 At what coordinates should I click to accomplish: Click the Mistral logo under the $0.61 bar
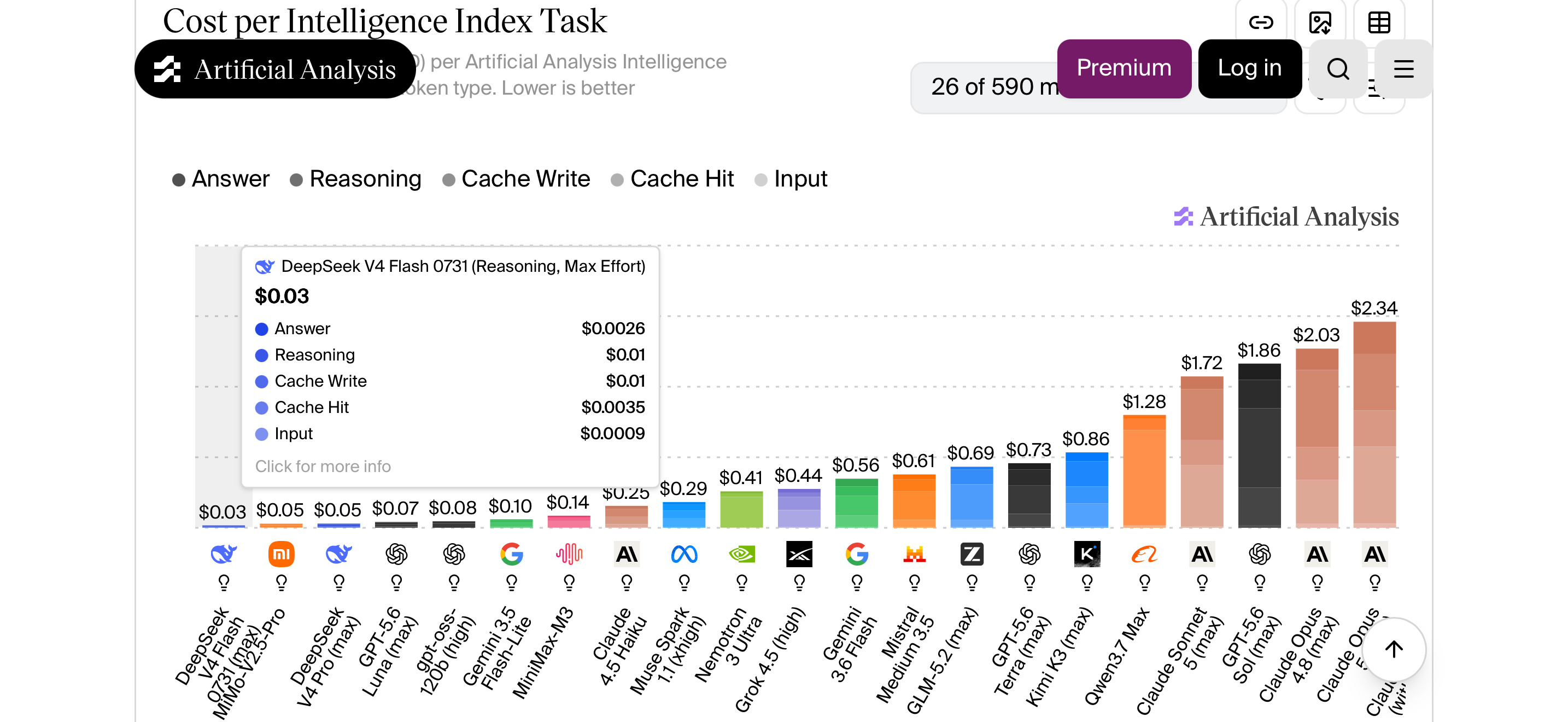(x=914, y=554)
